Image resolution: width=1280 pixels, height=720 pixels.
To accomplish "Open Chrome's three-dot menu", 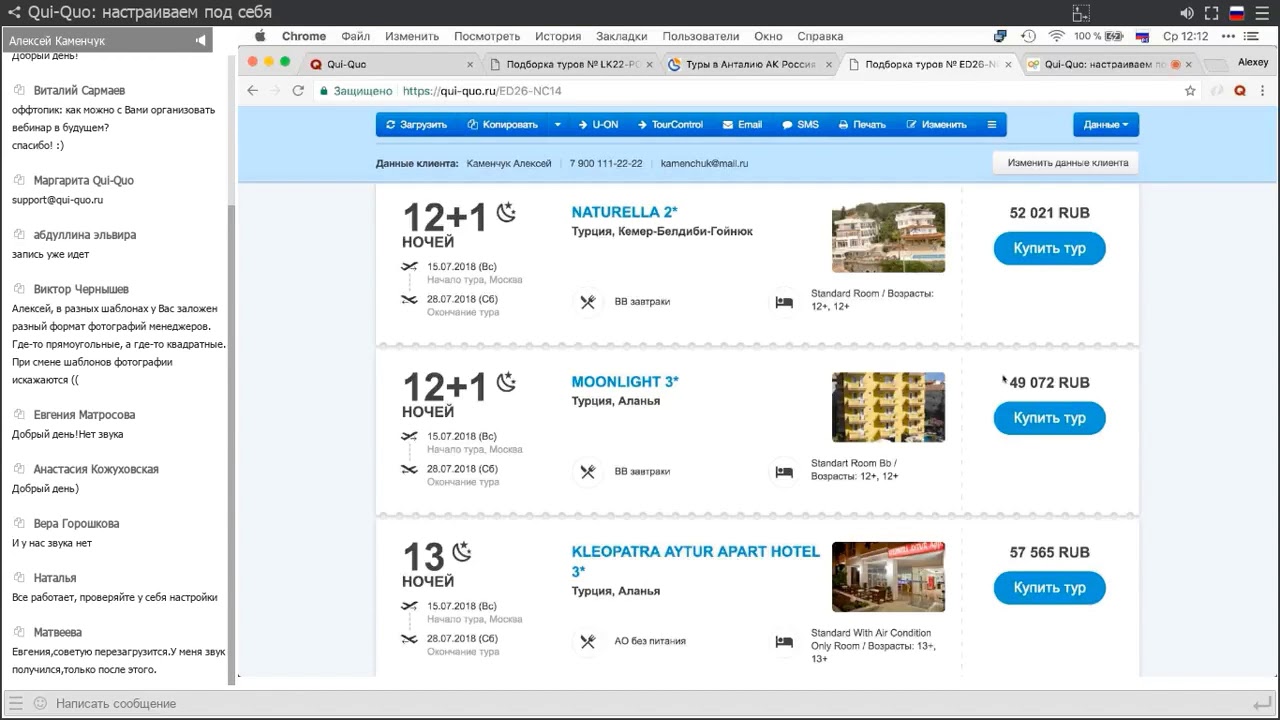I will tap(1263, 90).
